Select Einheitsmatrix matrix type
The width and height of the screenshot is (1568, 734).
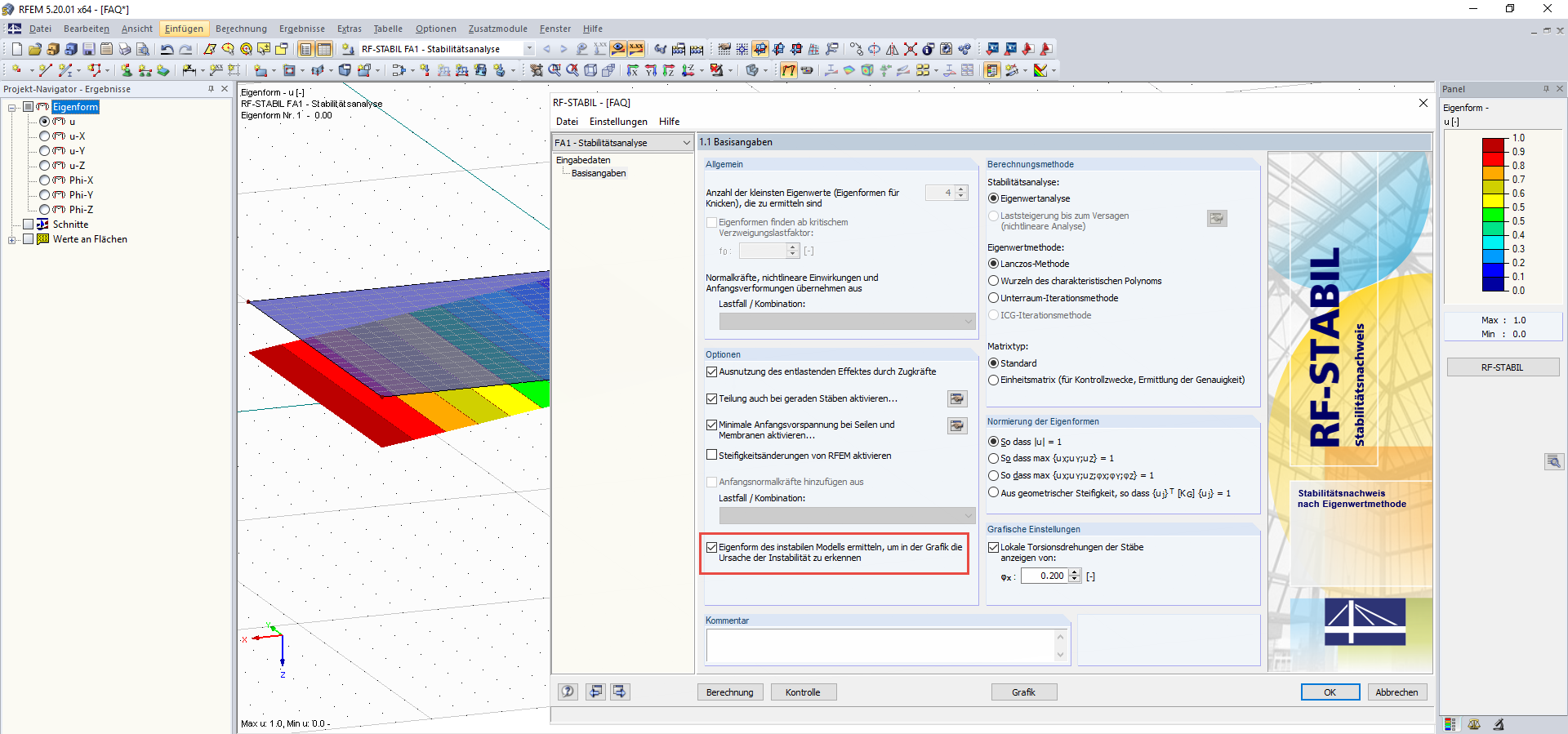pyautogui.click(x=993, y=380)
